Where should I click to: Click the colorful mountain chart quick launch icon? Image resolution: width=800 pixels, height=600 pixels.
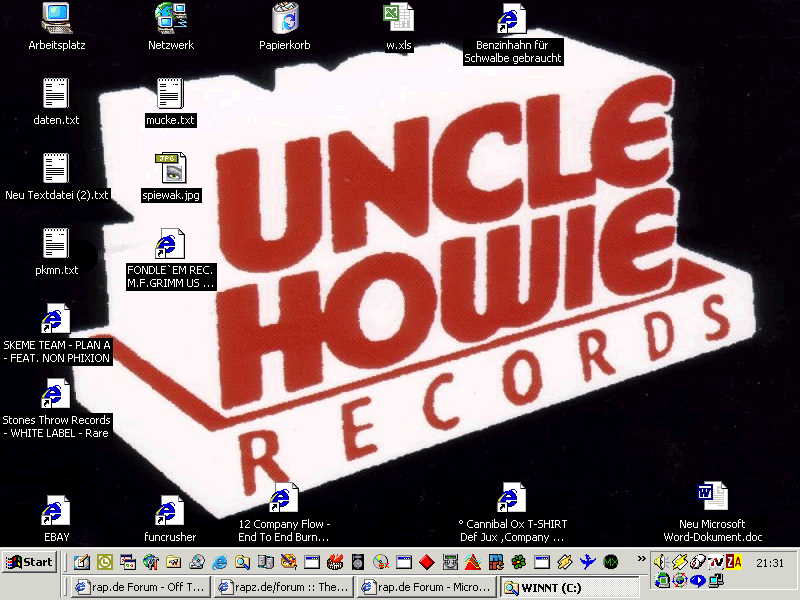pos(473,562)
